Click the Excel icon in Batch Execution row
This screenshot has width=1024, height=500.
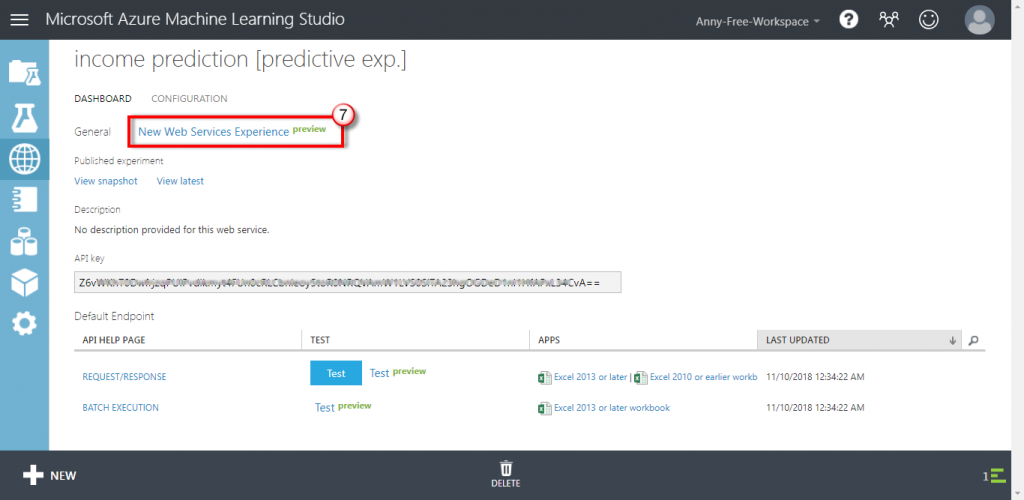[x=544, y=408]
